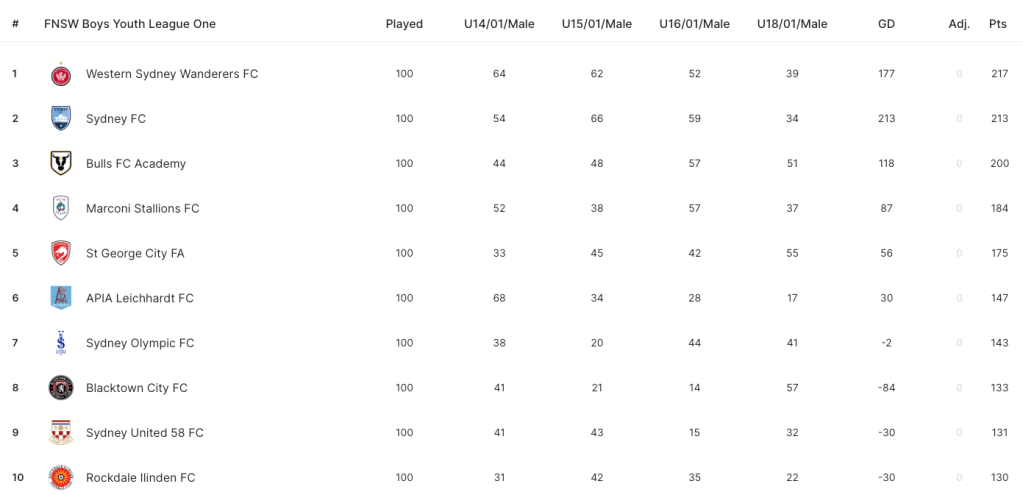The width and height of the screenshot is (1023, 495).
Task: Select the Bulls FC Academy crest icon
Action: (x=61, y=164)
